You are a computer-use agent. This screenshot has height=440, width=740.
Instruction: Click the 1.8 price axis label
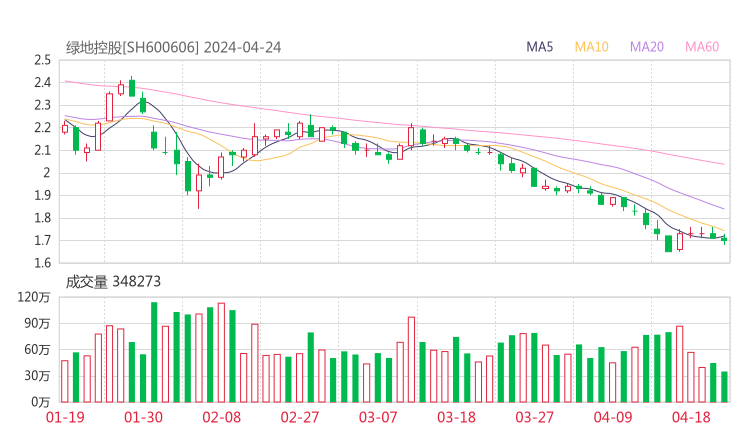pyautogui.click(x=42, y=218)
